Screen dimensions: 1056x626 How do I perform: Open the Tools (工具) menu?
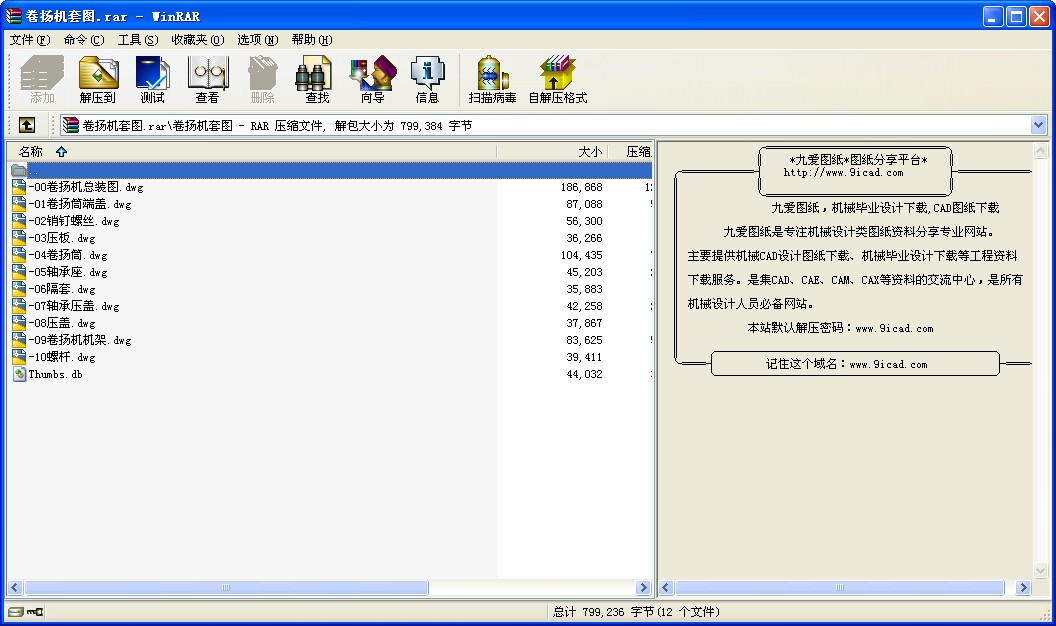137,40
